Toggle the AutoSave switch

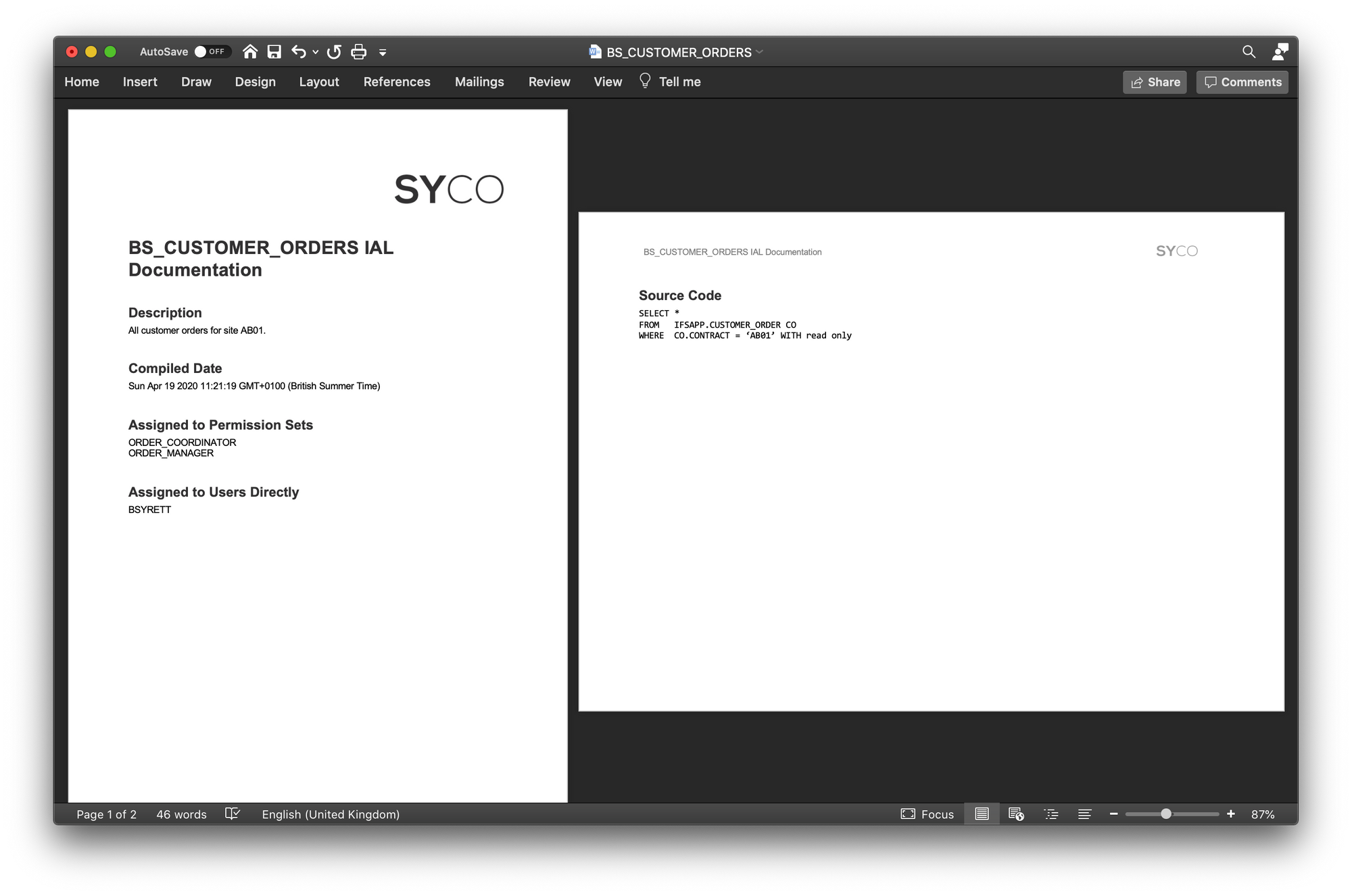point(212,52)
